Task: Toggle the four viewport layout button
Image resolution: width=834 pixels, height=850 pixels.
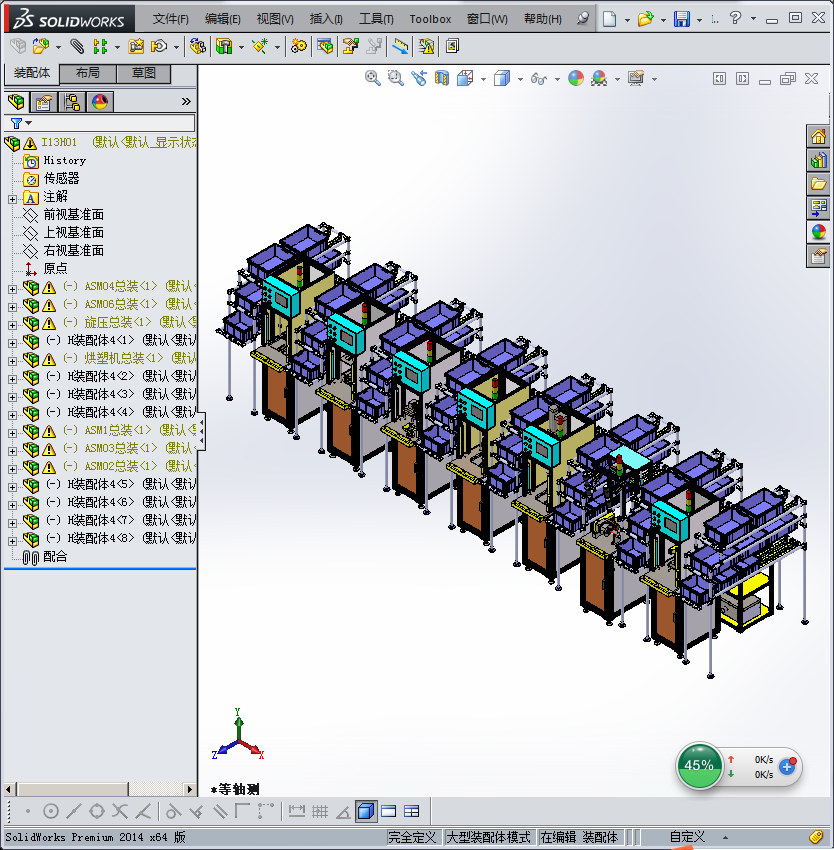Action: [412, 811]
